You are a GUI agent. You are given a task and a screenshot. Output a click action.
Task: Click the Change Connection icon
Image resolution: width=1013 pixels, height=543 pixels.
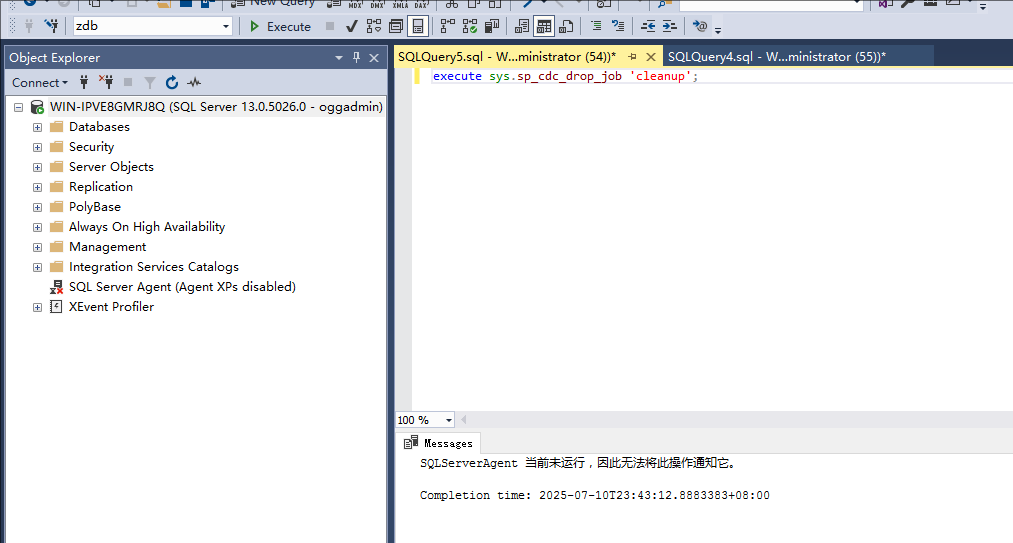(51, 27)
